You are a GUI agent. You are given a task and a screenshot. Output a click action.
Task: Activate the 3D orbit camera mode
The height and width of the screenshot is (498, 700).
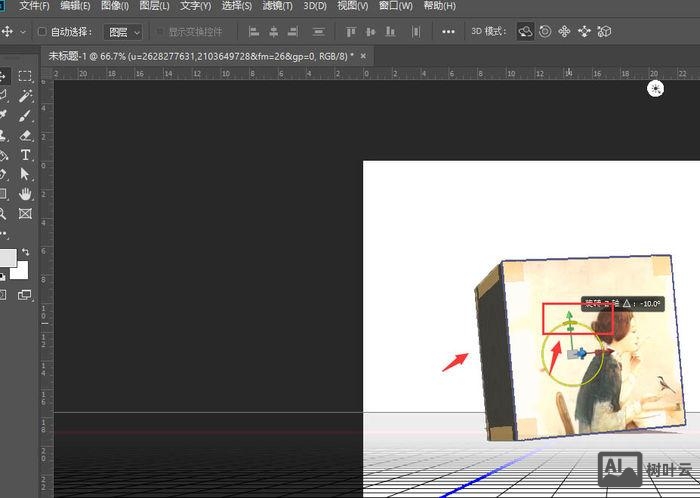pos(525,32)
